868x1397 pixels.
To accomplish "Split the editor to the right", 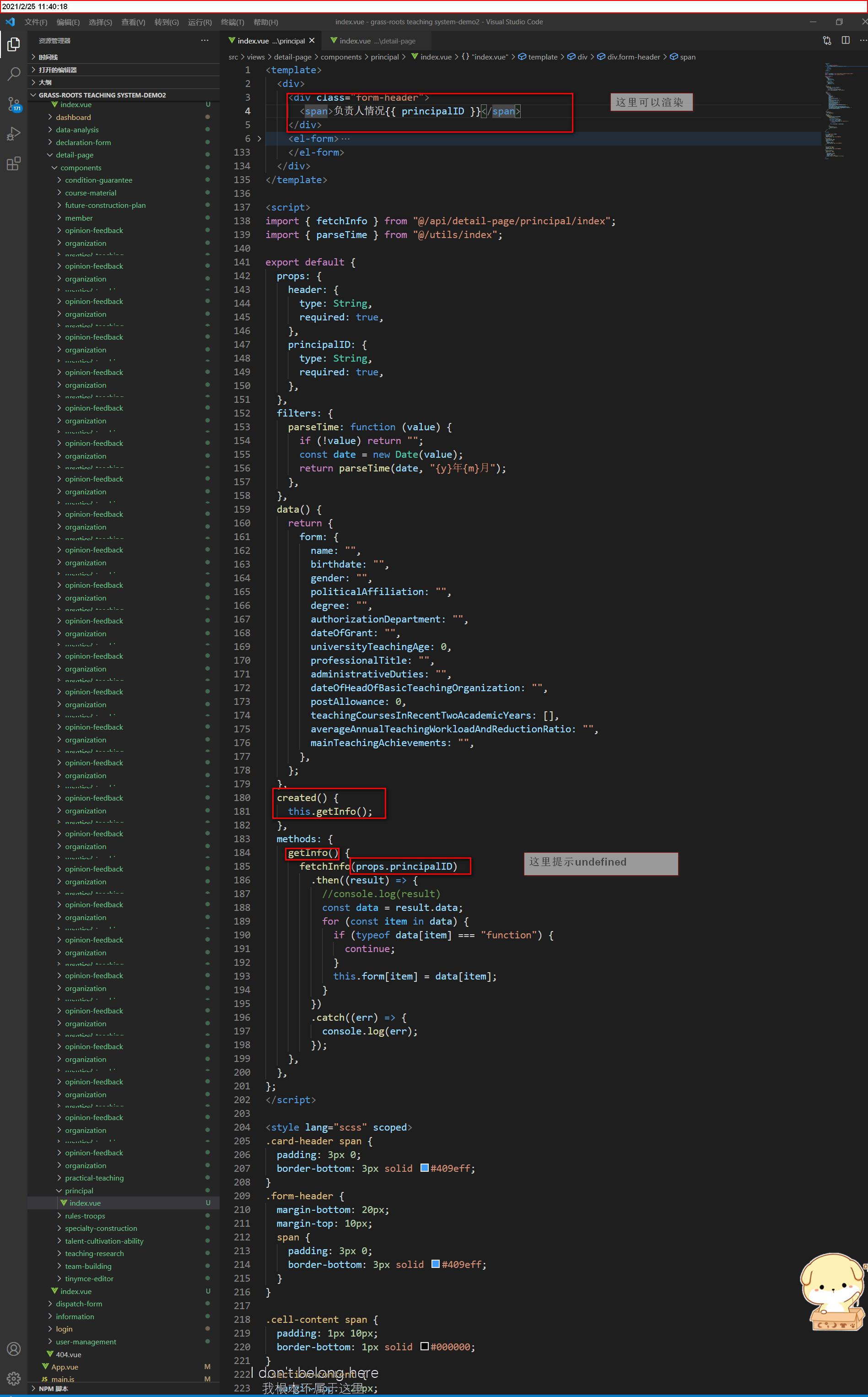I will pos(846,40).
